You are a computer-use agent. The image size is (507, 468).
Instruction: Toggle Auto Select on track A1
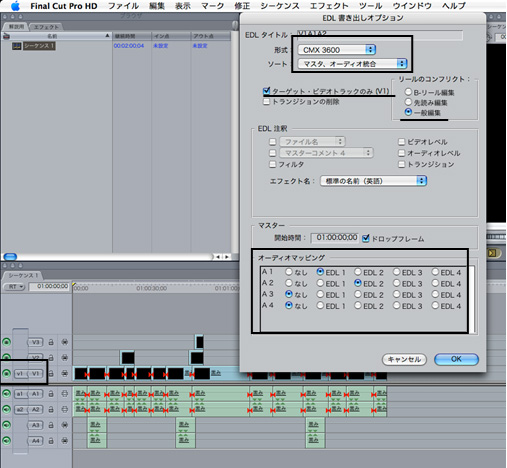65,394
